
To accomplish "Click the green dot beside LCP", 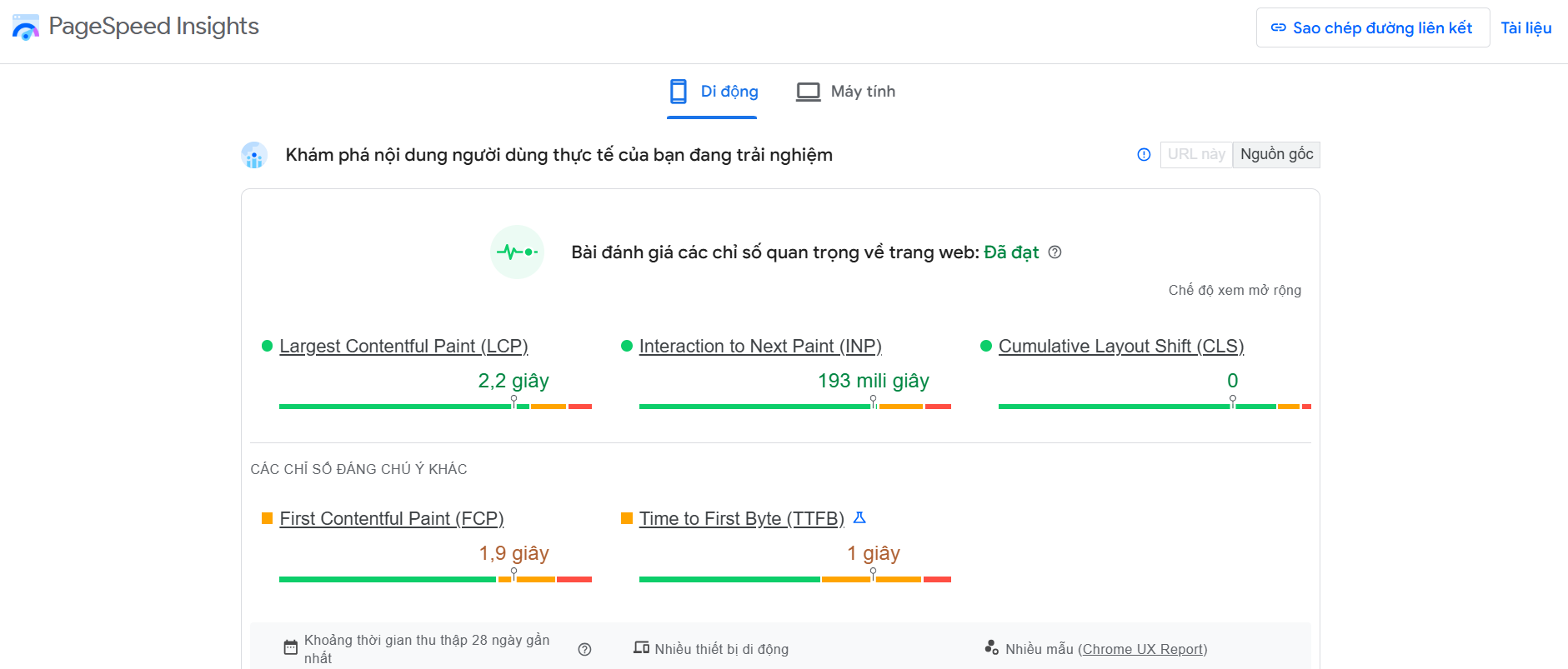I will [x=267, y=345].
